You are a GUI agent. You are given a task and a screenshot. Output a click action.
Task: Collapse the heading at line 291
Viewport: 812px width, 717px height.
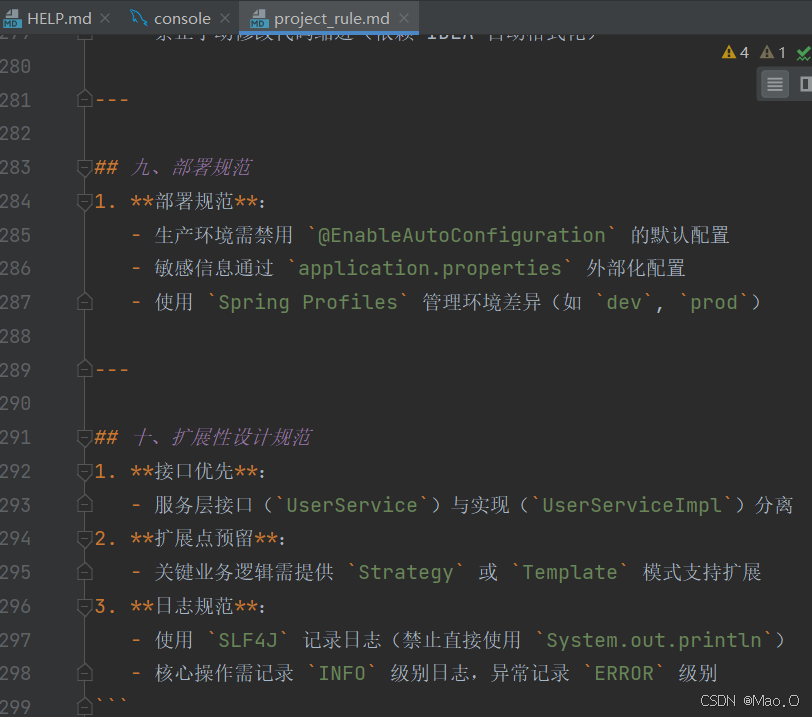(84, 437)
